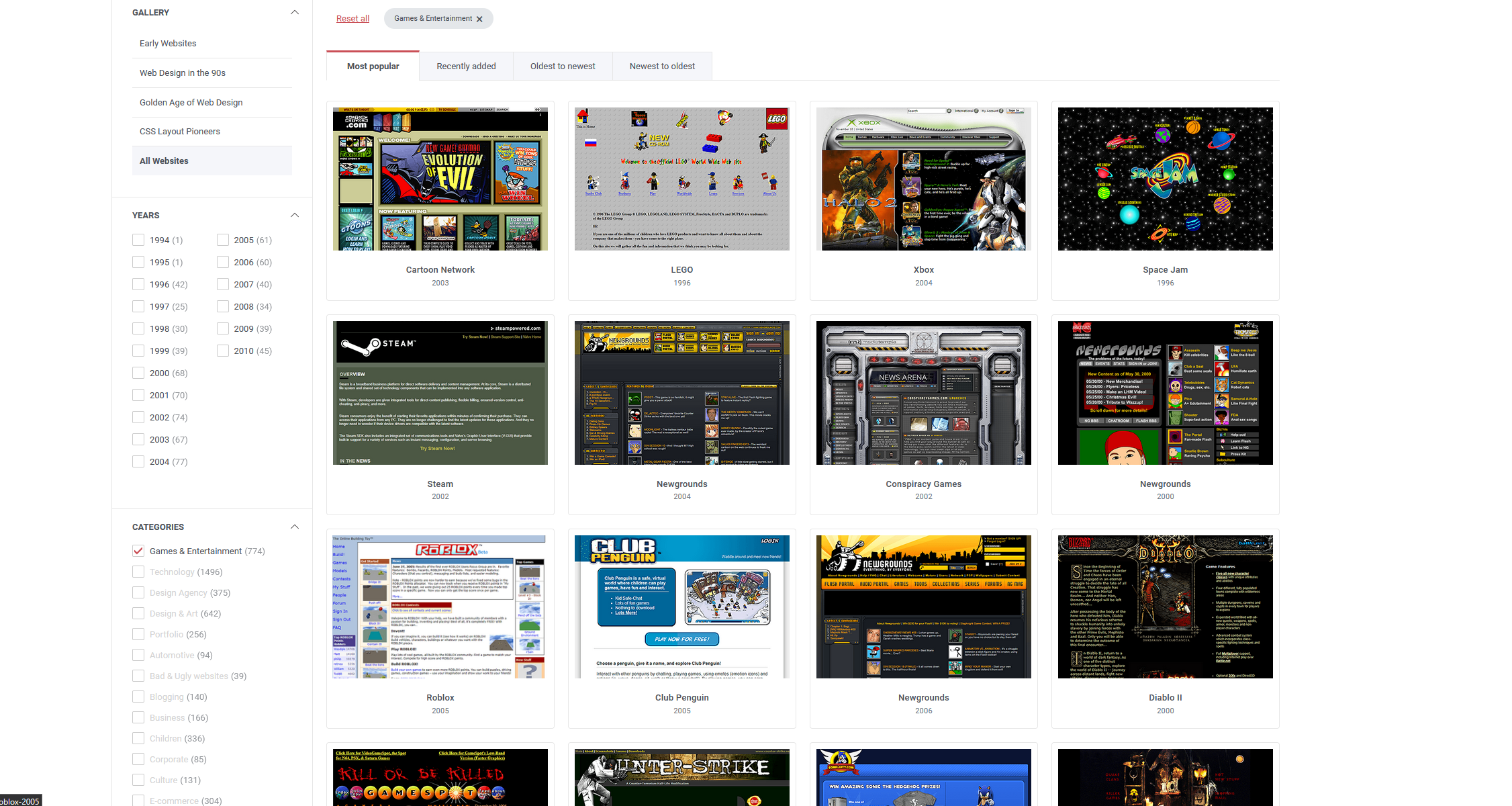
Task: Enable the 2010 year filter
Action: [223, 351]
